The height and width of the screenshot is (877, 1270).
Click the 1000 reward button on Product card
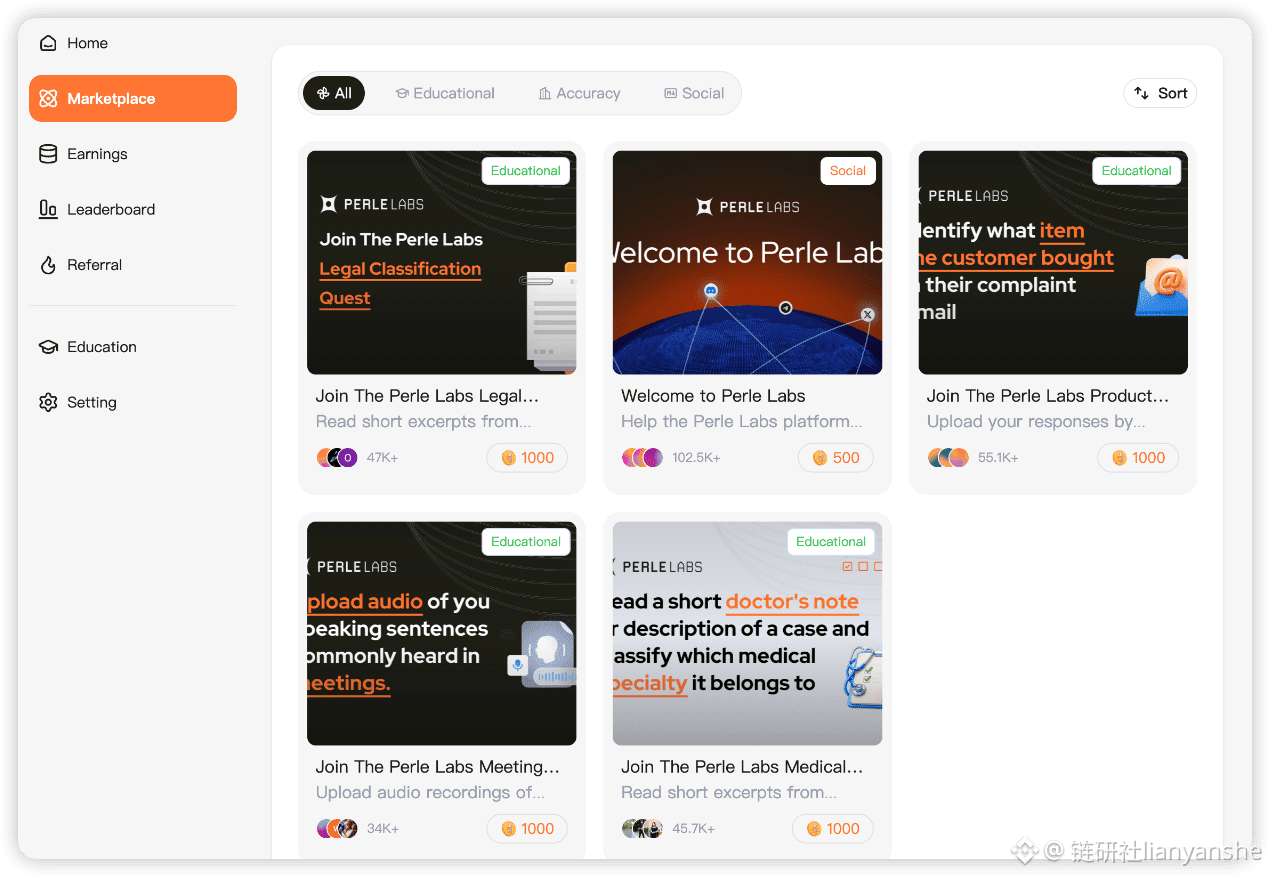(x=1138, y=458)
